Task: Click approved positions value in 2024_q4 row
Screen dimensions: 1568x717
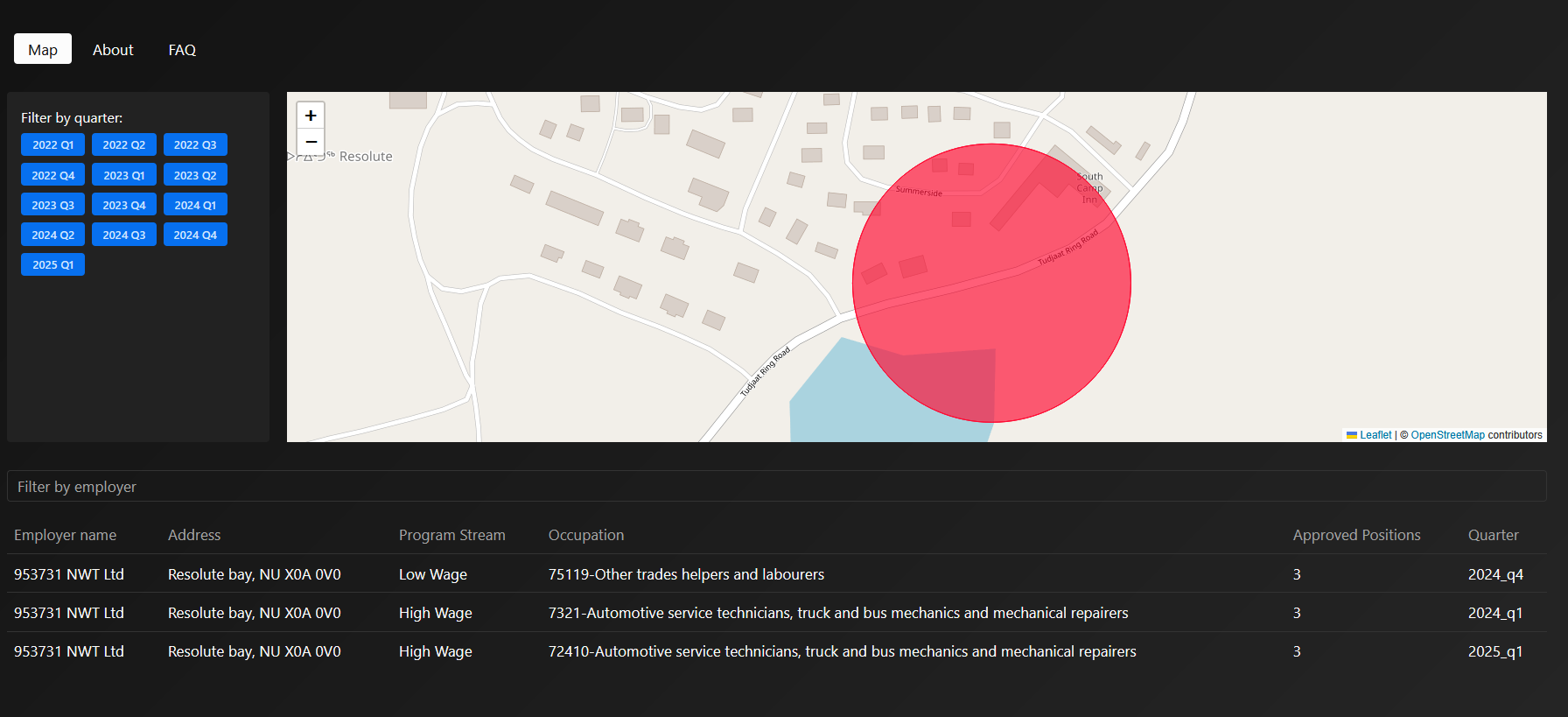Action: (1297, 574)
